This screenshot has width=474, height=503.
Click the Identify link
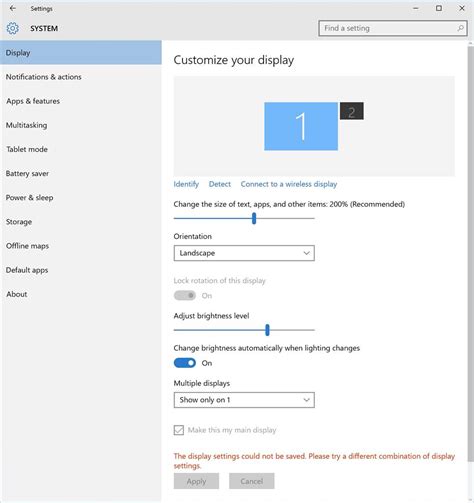tap(186, 184)
